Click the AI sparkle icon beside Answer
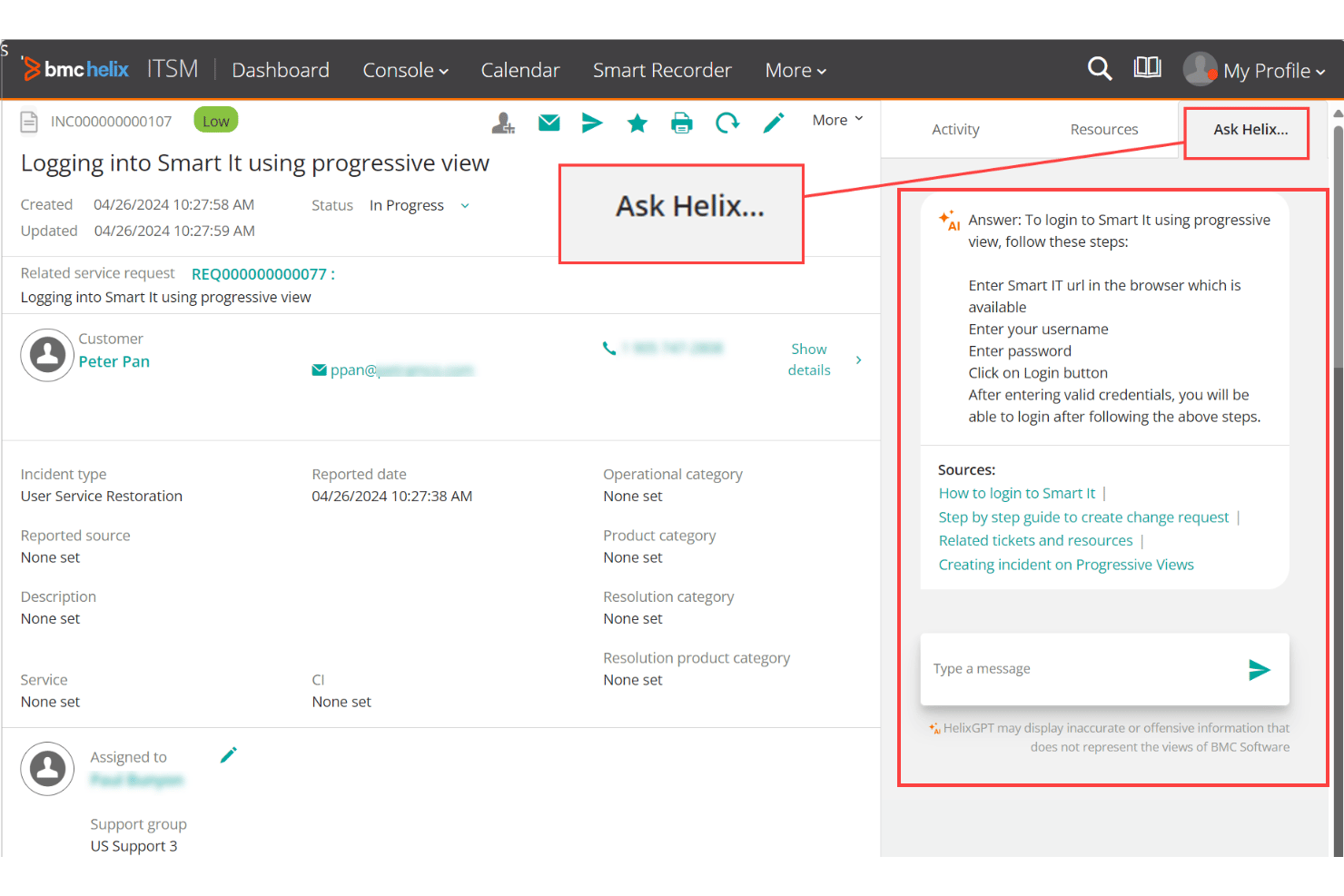The image size is (1344, 896). click(x=949, y=220)
